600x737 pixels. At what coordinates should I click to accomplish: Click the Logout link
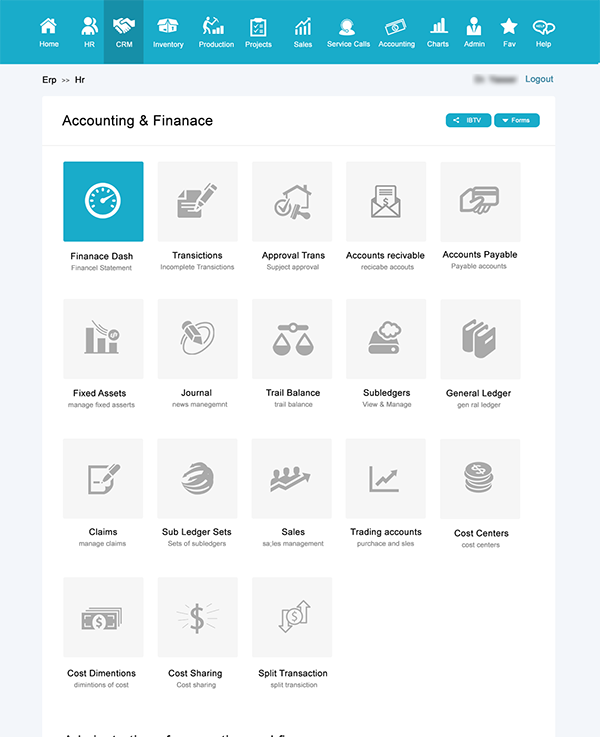coord(539,79)
